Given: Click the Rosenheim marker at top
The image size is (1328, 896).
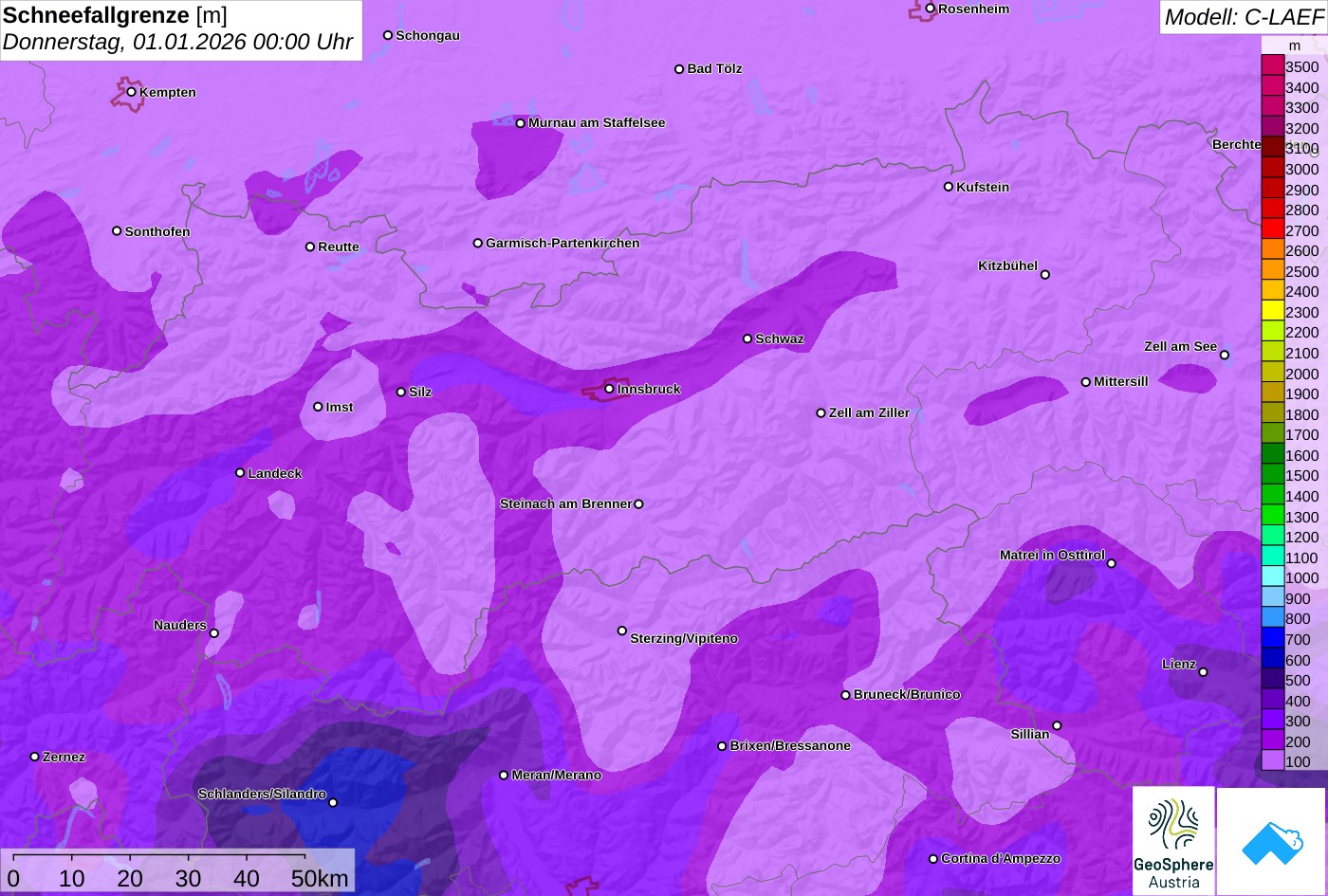Looking at the screenshot, I should [931, 9].
